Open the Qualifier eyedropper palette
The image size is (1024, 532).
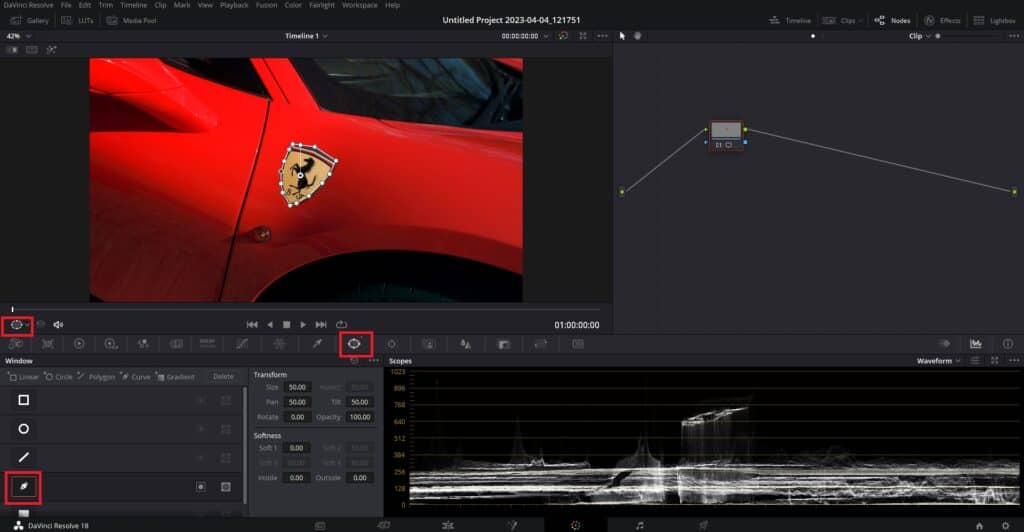pos(317,343)
